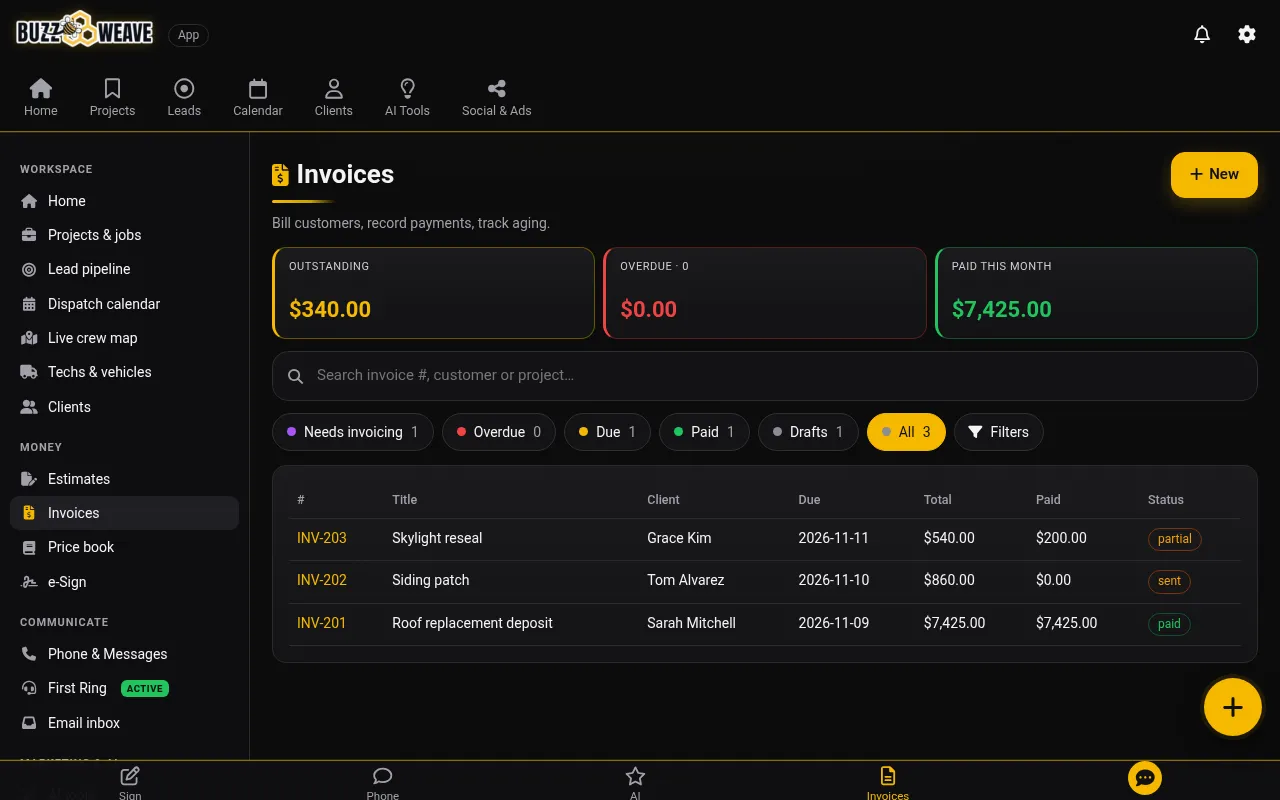Screen dimensions: 1280x800
Task: Open AI star in the bottom bar
Action: 635,782
